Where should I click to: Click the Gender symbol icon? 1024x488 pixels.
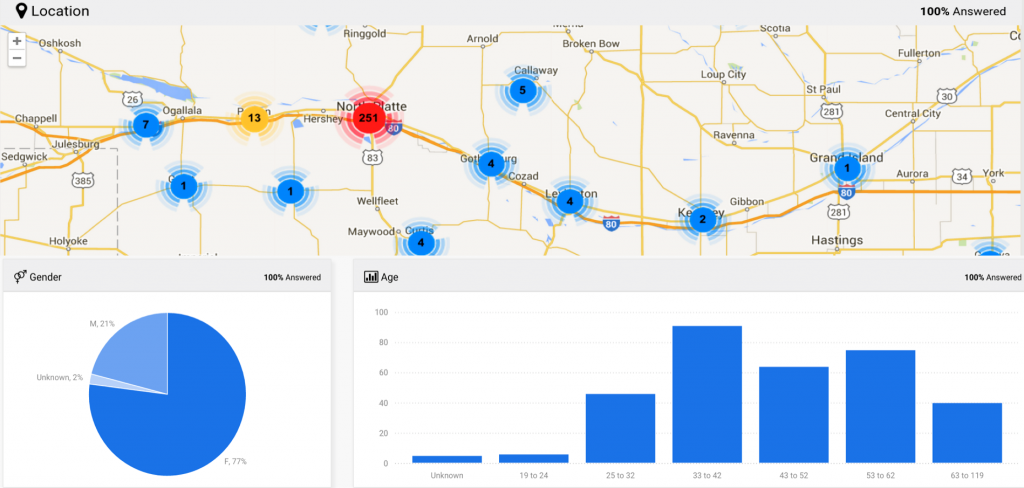pyautogui.click(x=19, y=276)
